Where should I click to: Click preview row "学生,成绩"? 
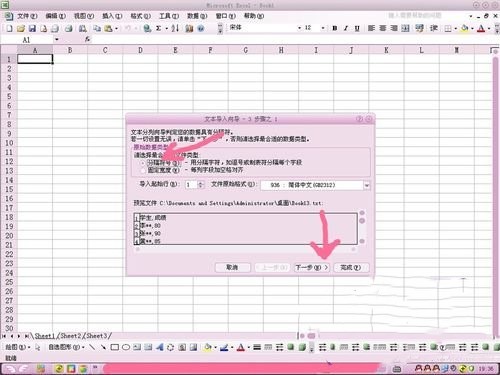[x=153, y=218]
